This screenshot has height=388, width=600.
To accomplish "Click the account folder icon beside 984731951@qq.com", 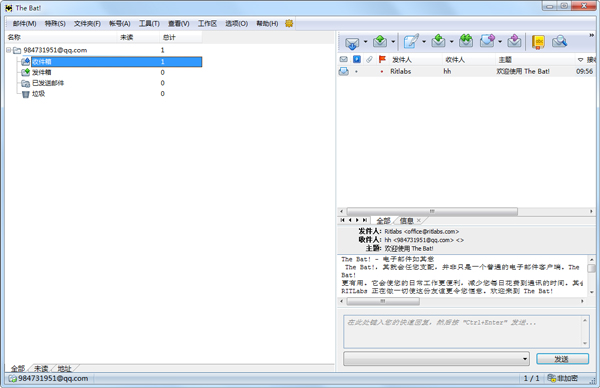I will coord(17,50).
